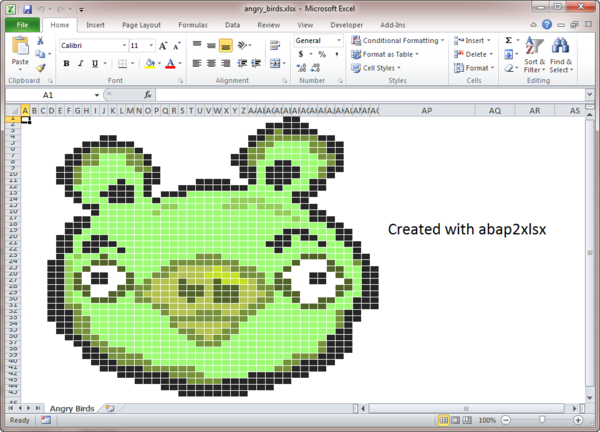Click the Paste icon
Viewport: 600px width, 432px height.
pyautogui.click(x=20, y=46)
